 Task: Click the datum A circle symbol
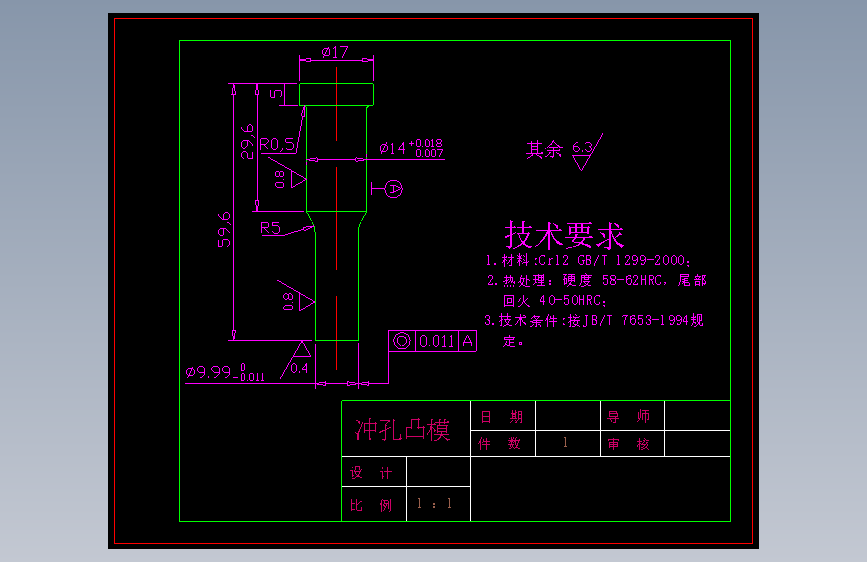click(x=394, y=189)
